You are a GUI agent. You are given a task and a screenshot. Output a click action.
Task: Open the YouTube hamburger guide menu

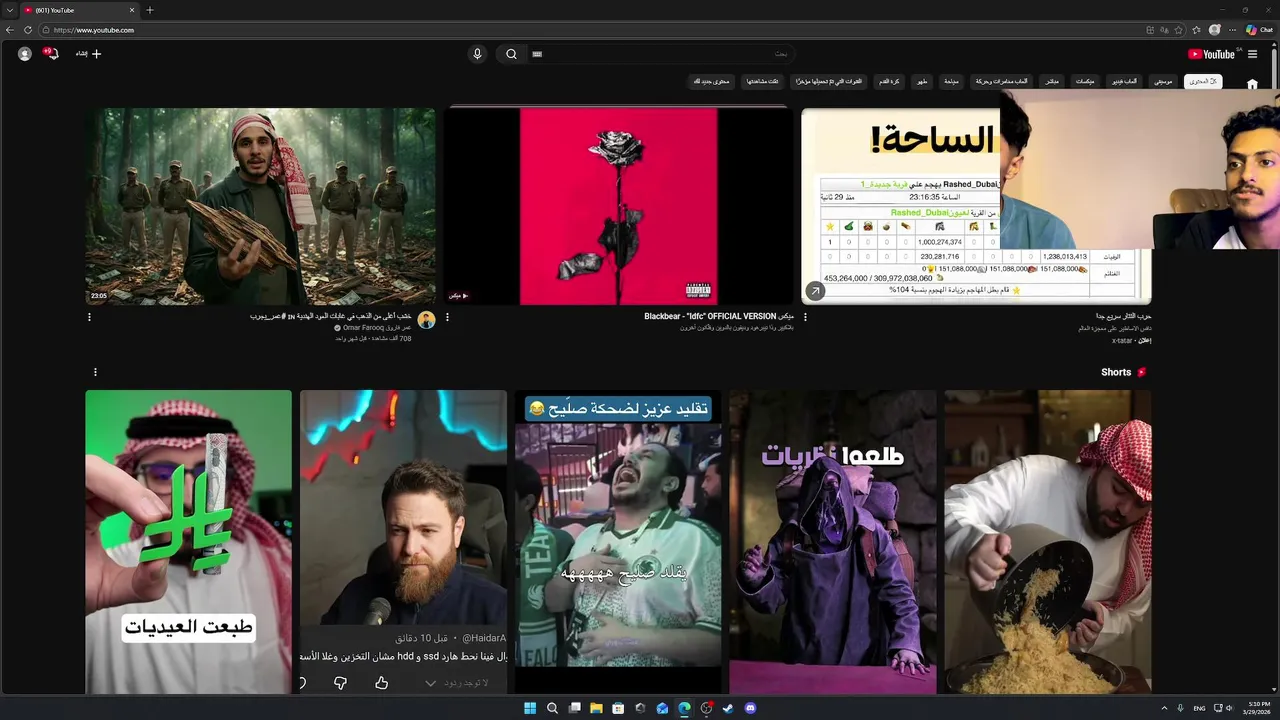coord(1252,54)
